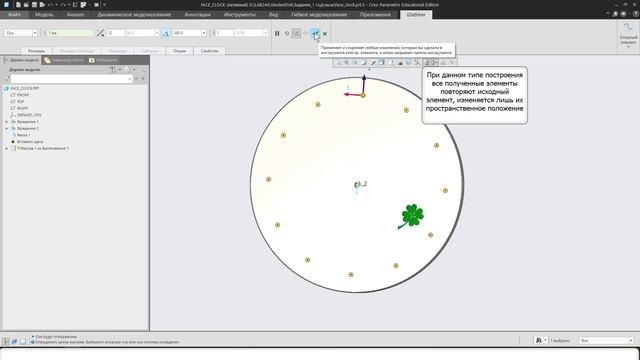Switch to the Инструменты ribbon tab
This screenshot has width=640, height=360.
(240, 14)
